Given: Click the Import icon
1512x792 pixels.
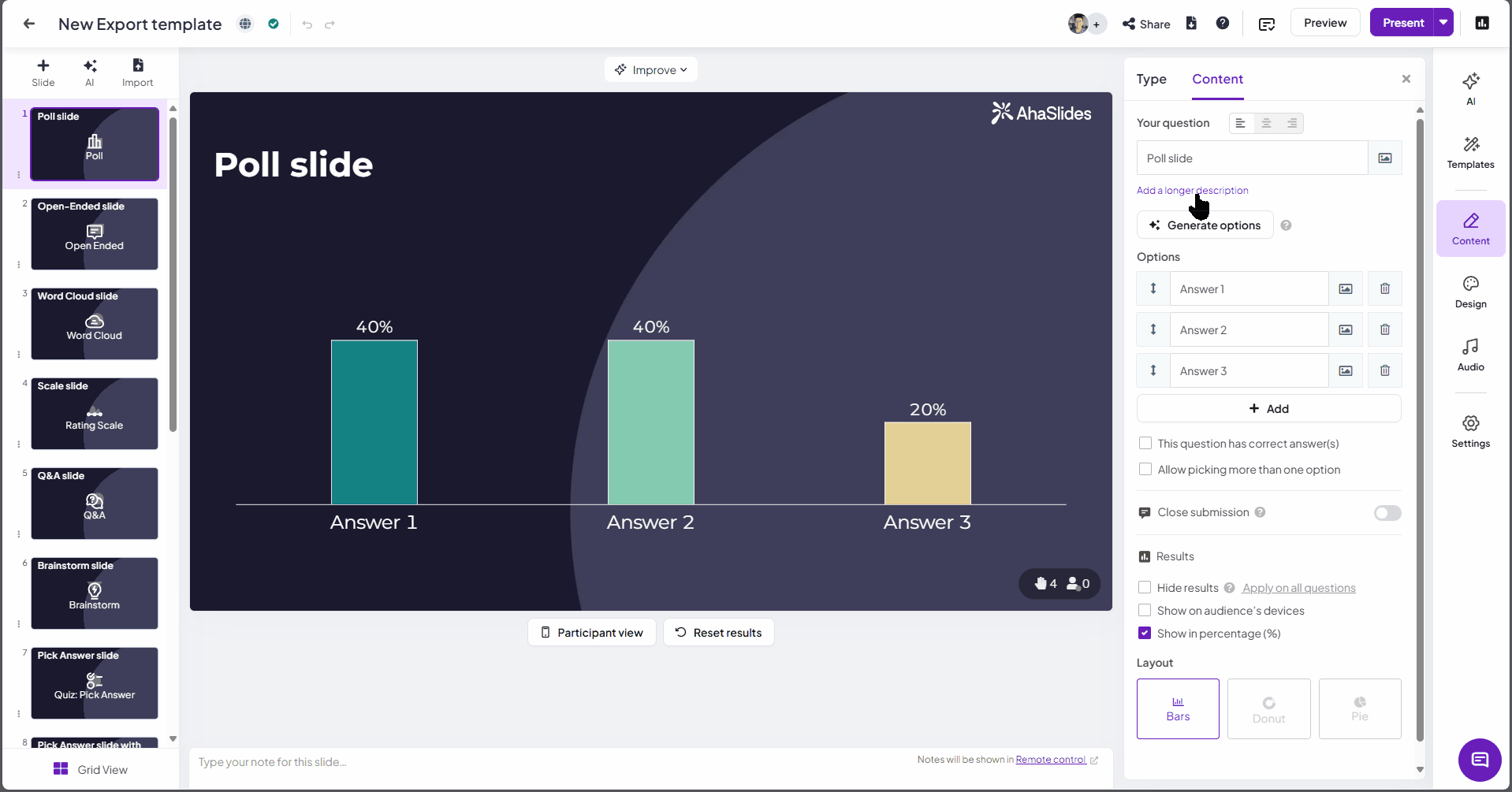Looking at the screenshot, I should [137, 72].
